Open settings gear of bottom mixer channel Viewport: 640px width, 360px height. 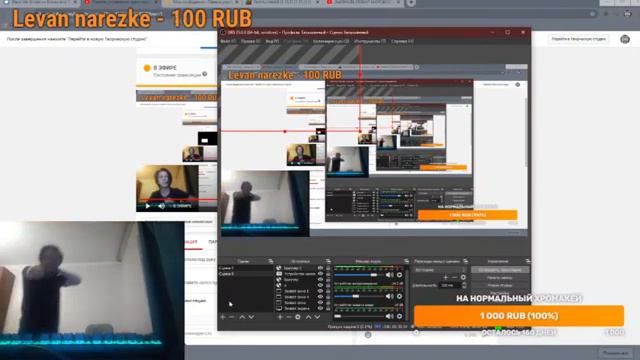399,316
